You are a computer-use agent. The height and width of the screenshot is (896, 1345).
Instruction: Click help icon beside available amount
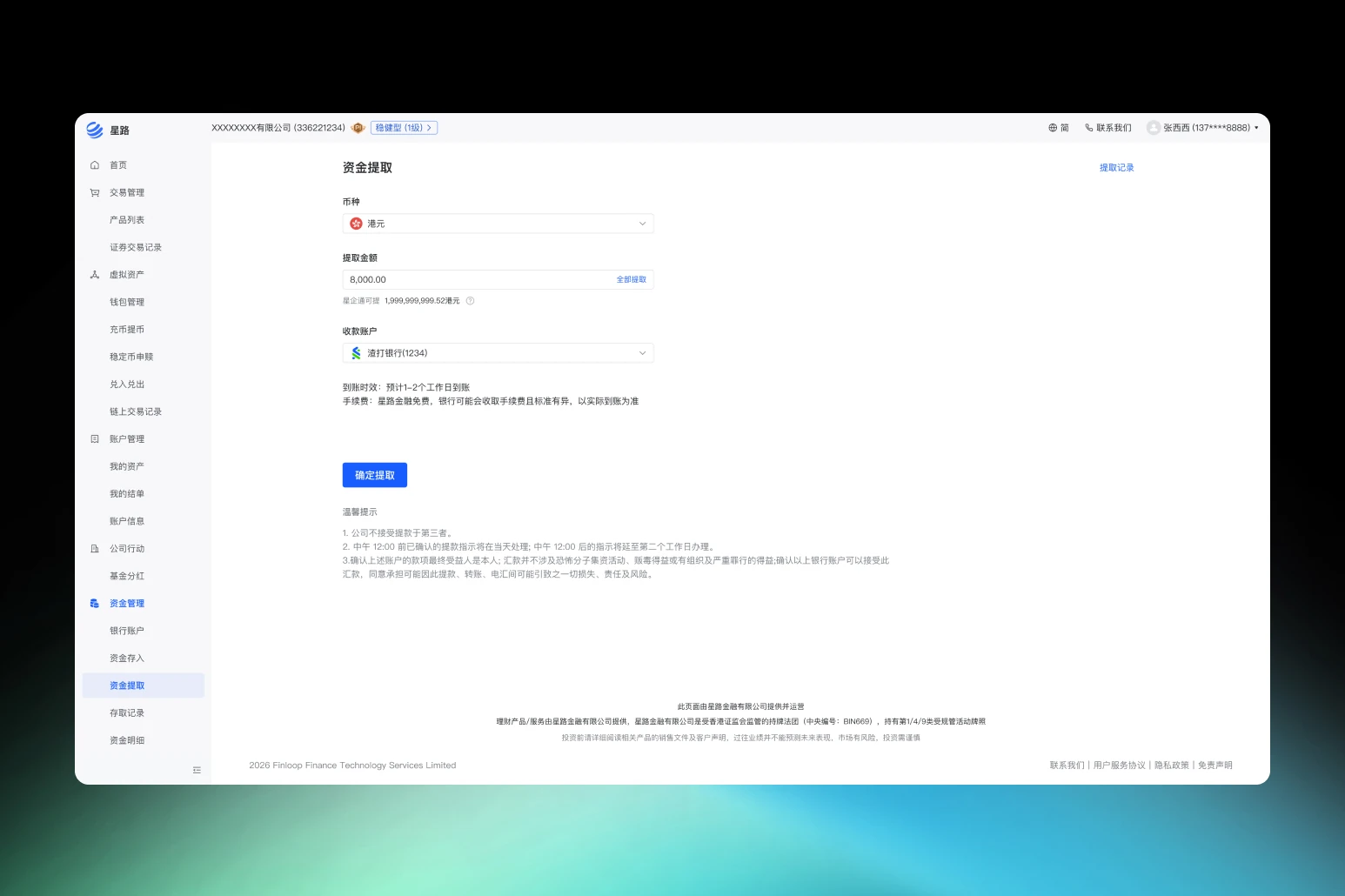tap(470, 301)
